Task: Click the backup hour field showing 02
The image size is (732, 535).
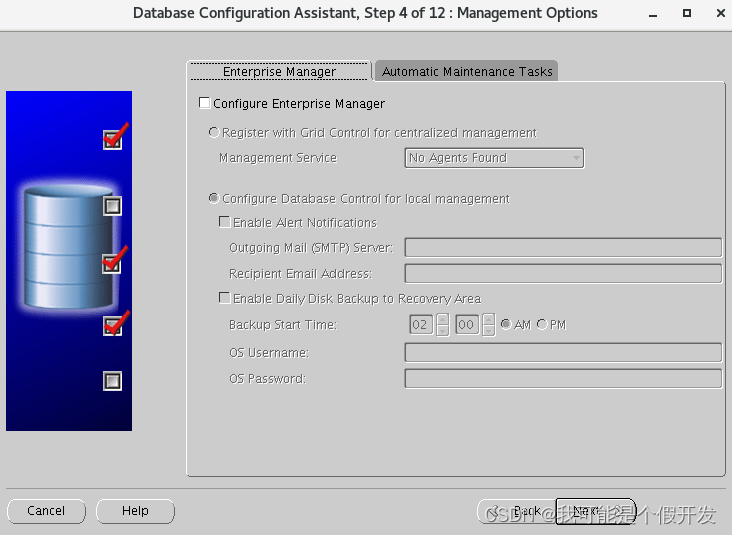Action: pos(421,324)
